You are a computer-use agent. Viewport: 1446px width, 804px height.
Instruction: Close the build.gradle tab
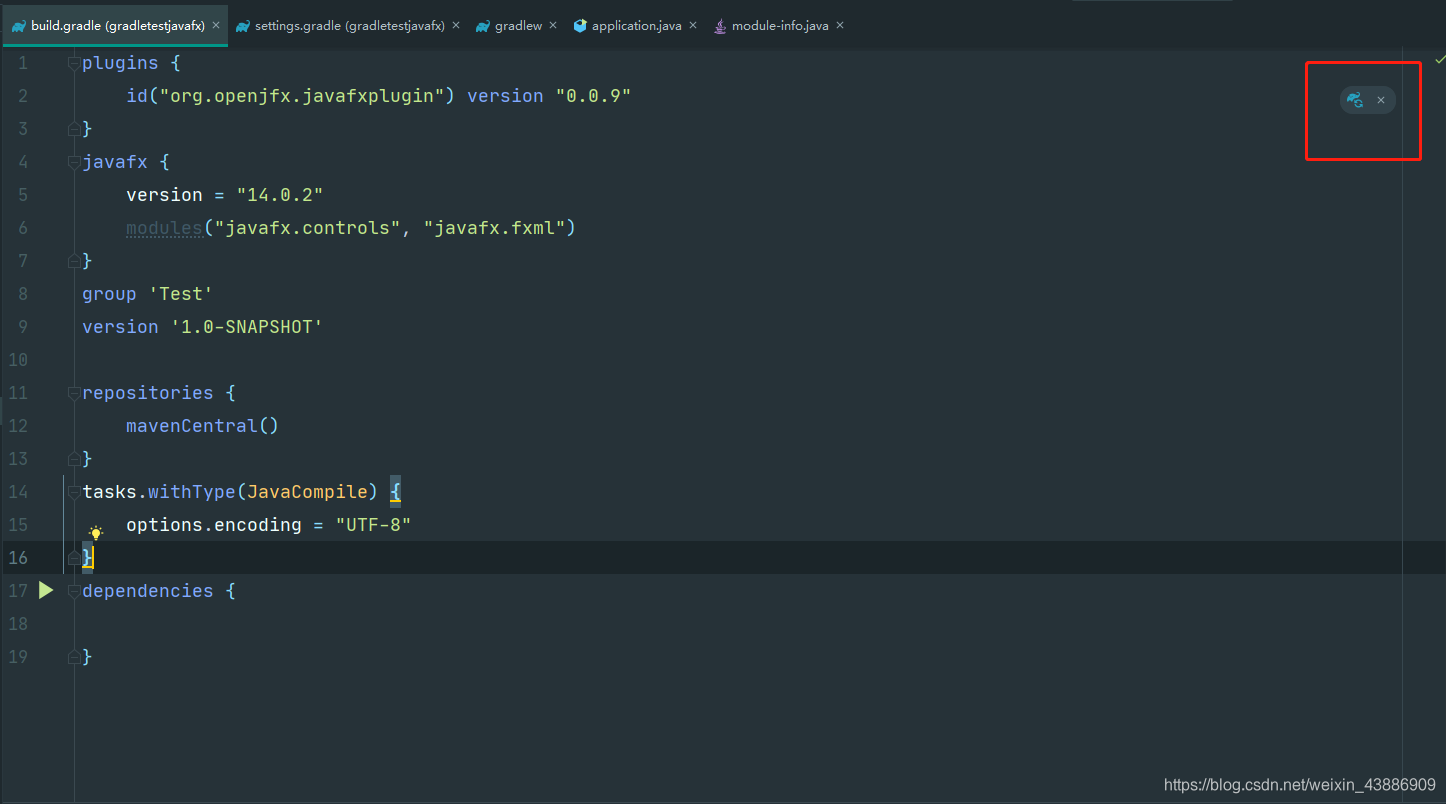(x=216, y=26)
